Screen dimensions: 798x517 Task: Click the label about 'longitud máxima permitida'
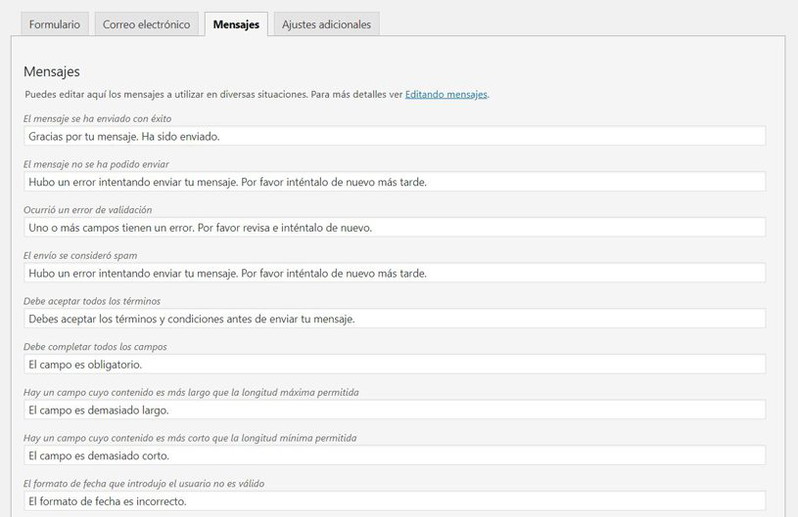(x=191, y=392)
